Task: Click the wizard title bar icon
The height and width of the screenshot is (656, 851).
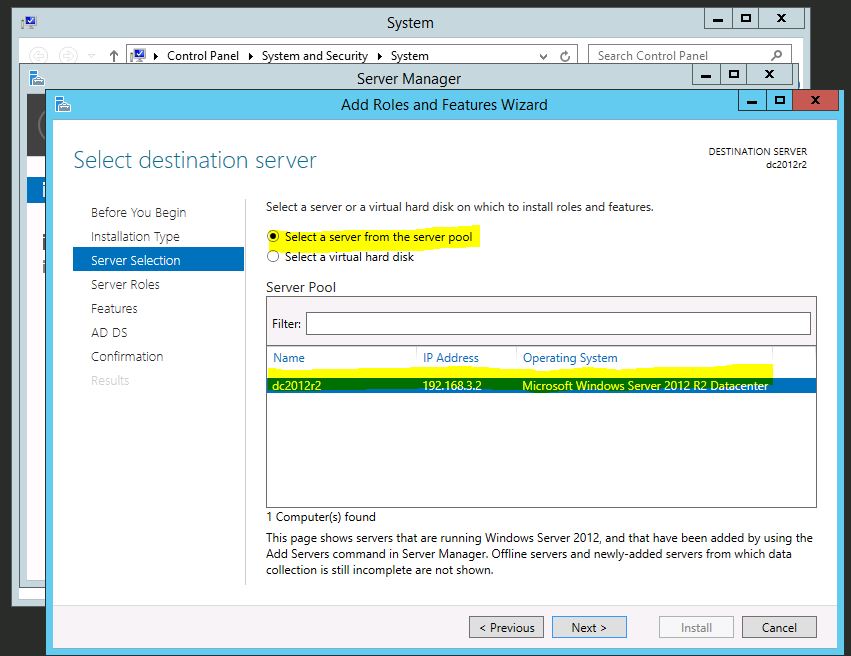Action: tap(63, 104)
